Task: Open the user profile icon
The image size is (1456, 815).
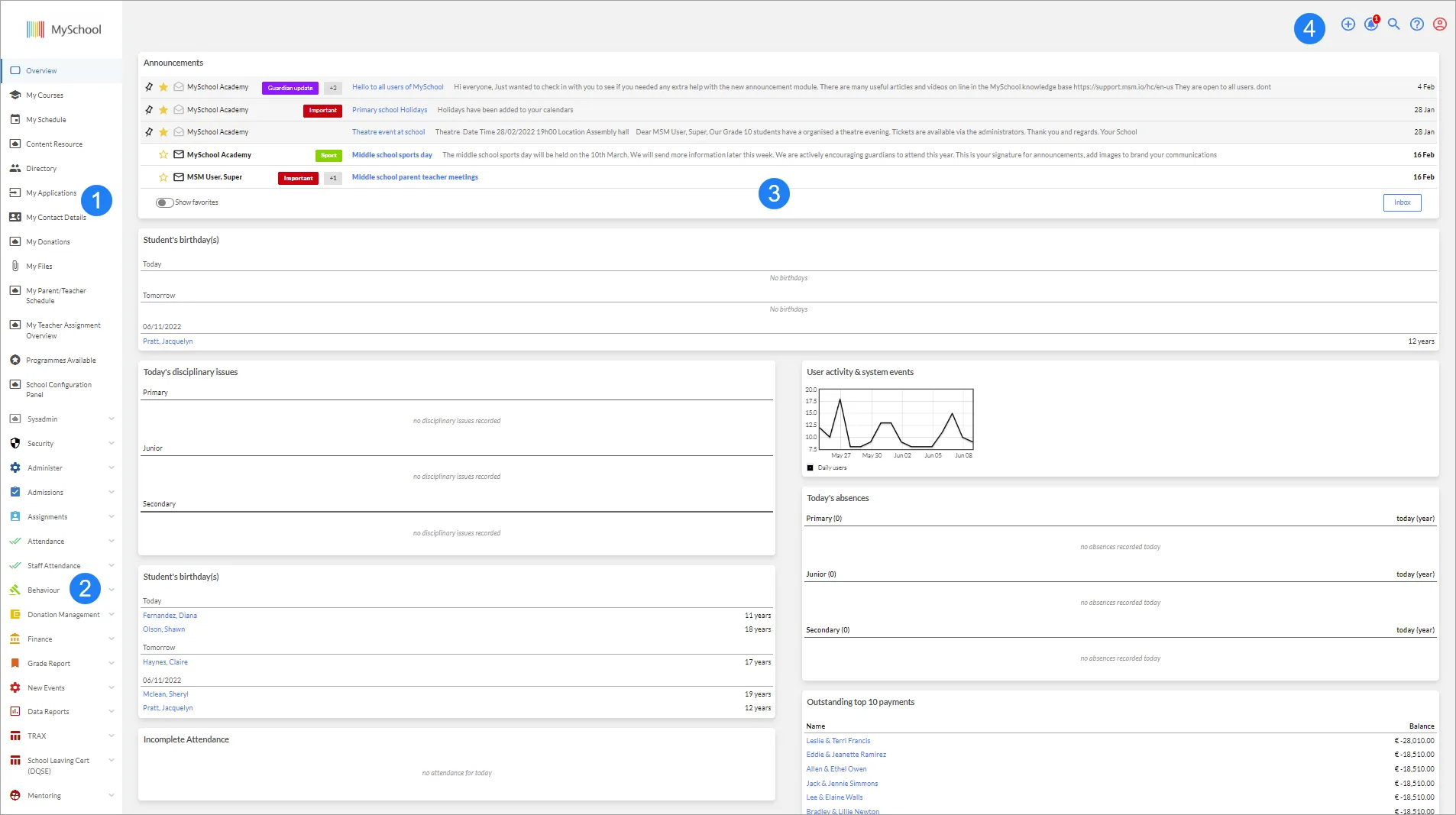Action: pos(1440,24)
